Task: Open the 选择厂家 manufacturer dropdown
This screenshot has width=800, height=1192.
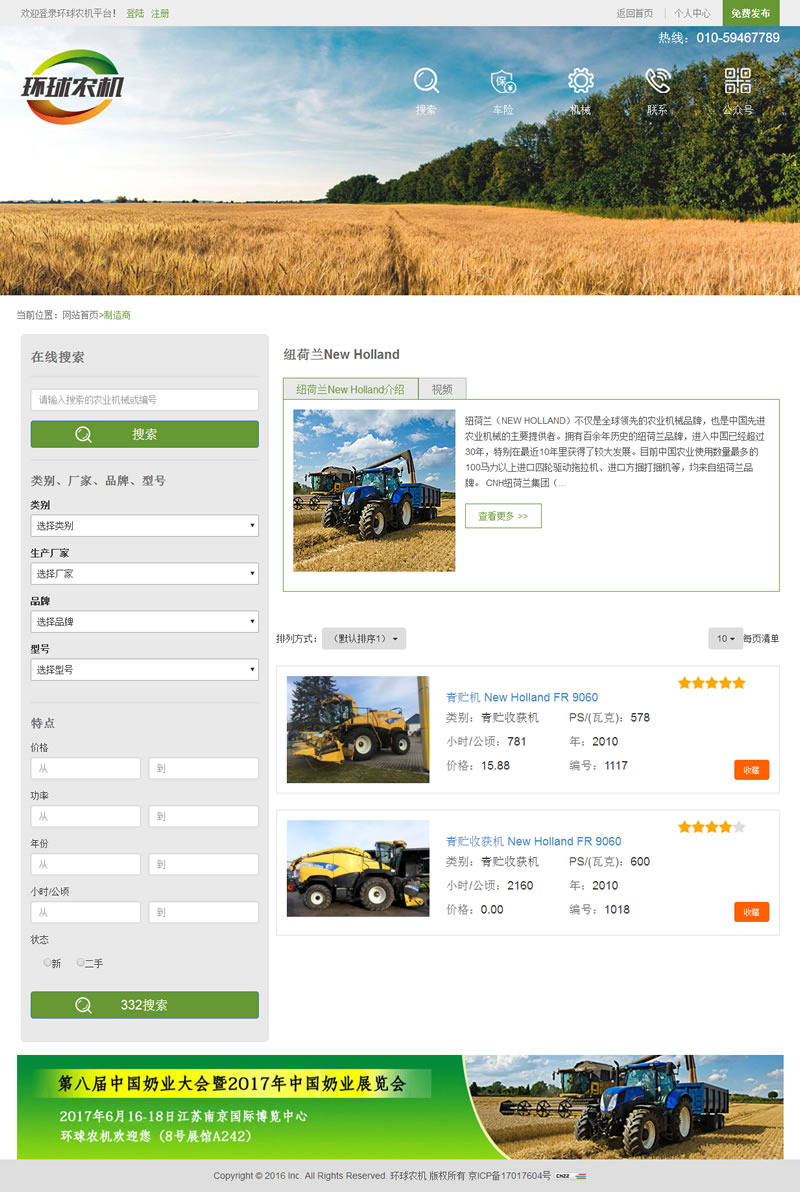Action: 144,574
